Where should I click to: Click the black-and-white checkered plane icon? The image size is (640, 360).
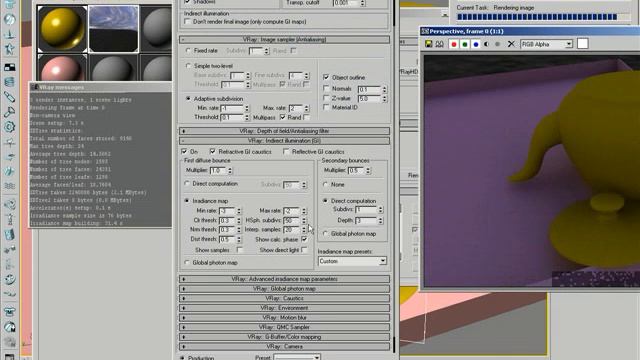(x=9, y=67)
